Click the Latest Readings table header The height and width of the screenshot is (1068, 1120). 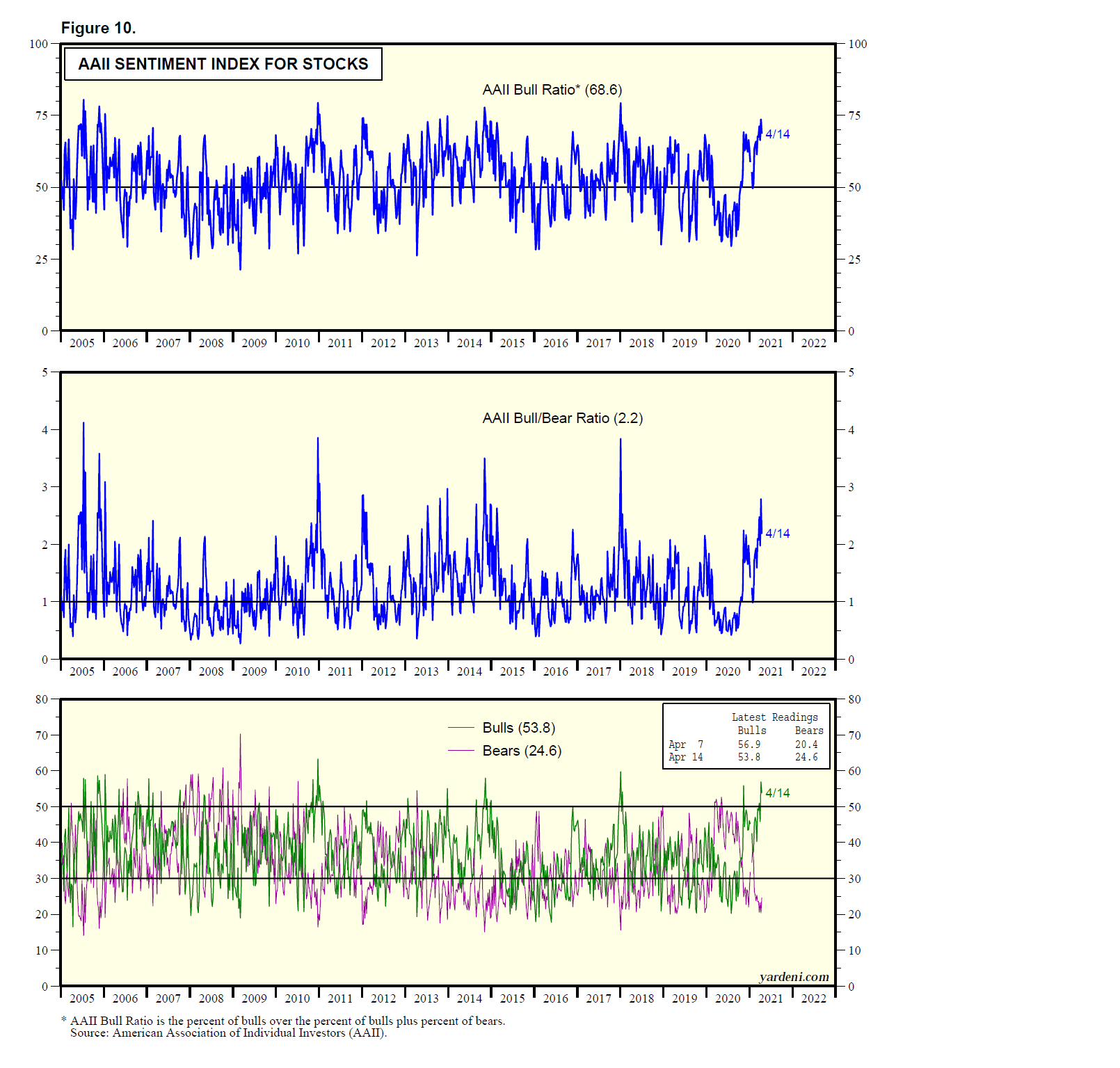pyautogui.click(x=774, y=717)
